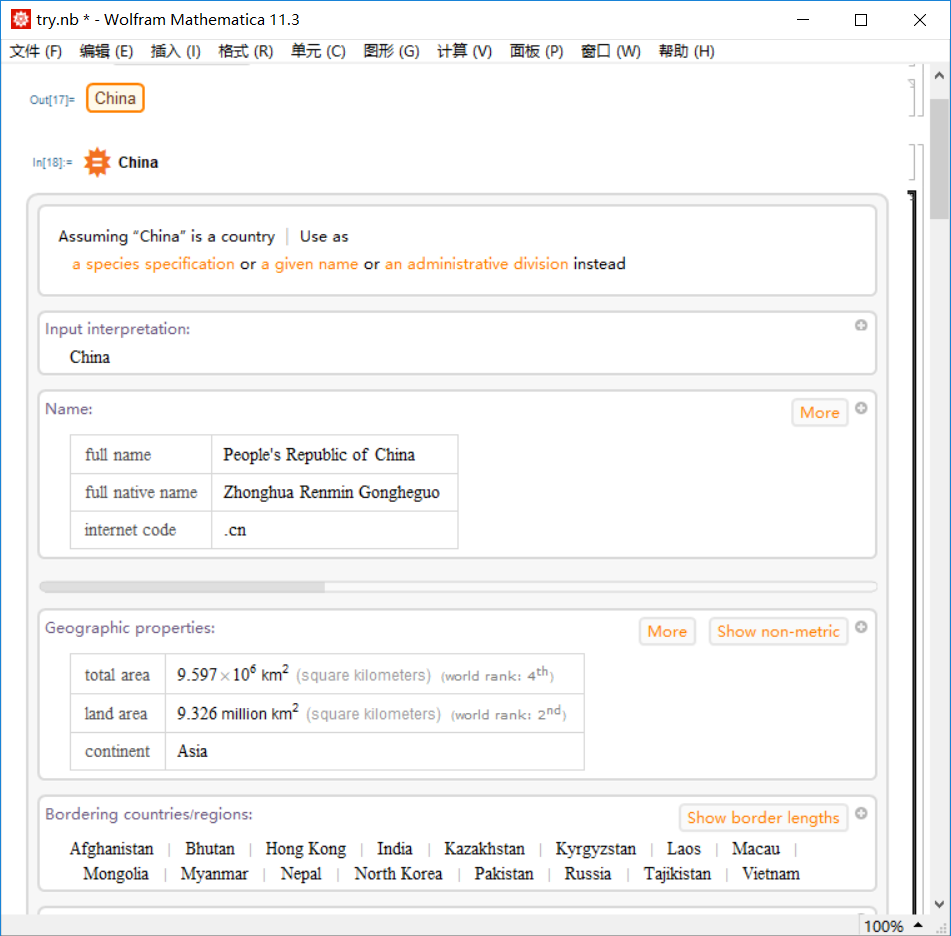Expand options via Geographic properties plus icon
Image resolution: width=951 pixels, height=936 pixels.
(860, 628)
